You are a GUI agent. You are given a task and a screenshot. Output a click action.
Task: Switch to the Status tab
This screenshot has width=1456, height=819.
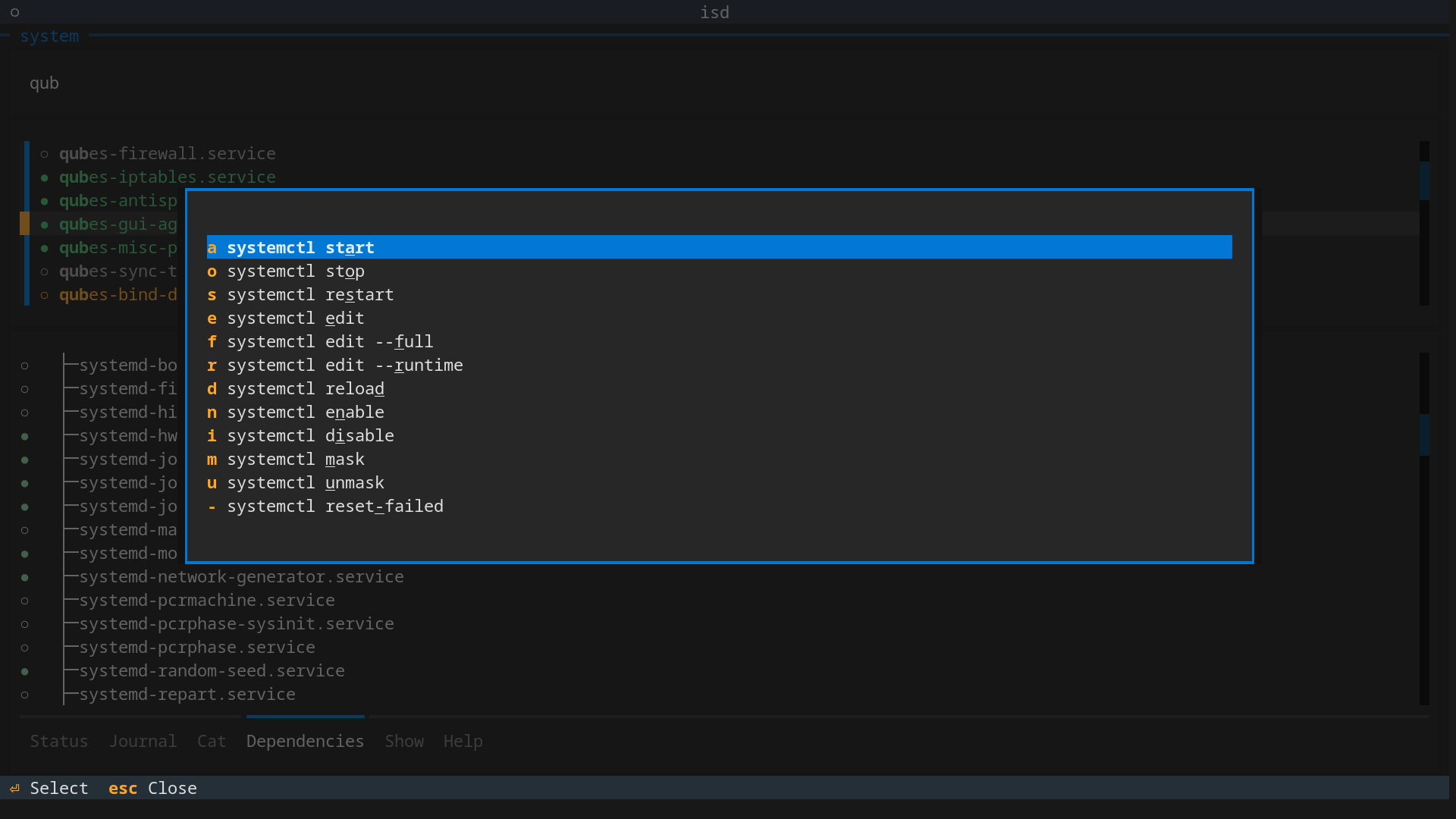pyautogui.click(x=59, y=741)
